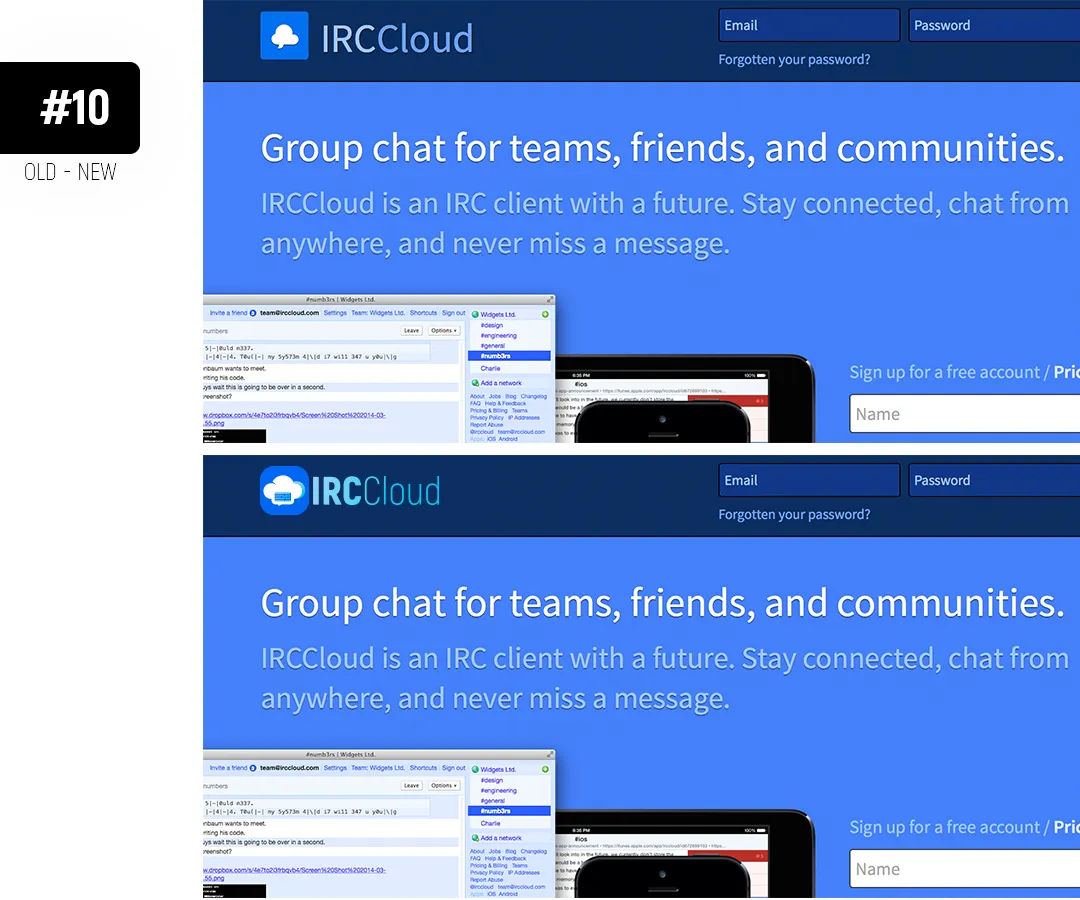Click Name field on old-logo page
1080x900 pixels.
click(x=964, y=414)
